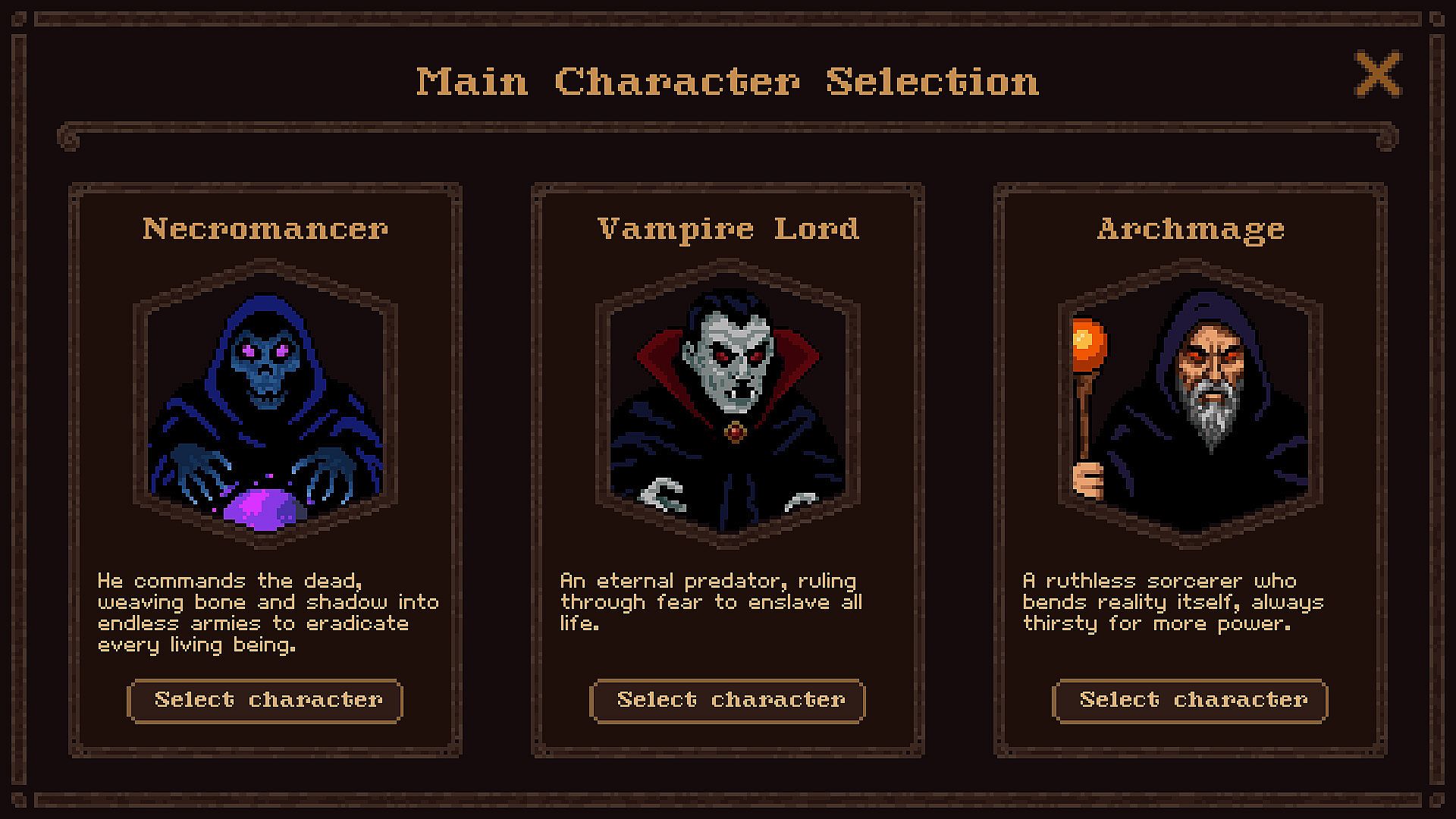Viewport: 1456px width, 819px height.
Task: Select character button under Vampire Lord
Action: (x=727, y=701)
